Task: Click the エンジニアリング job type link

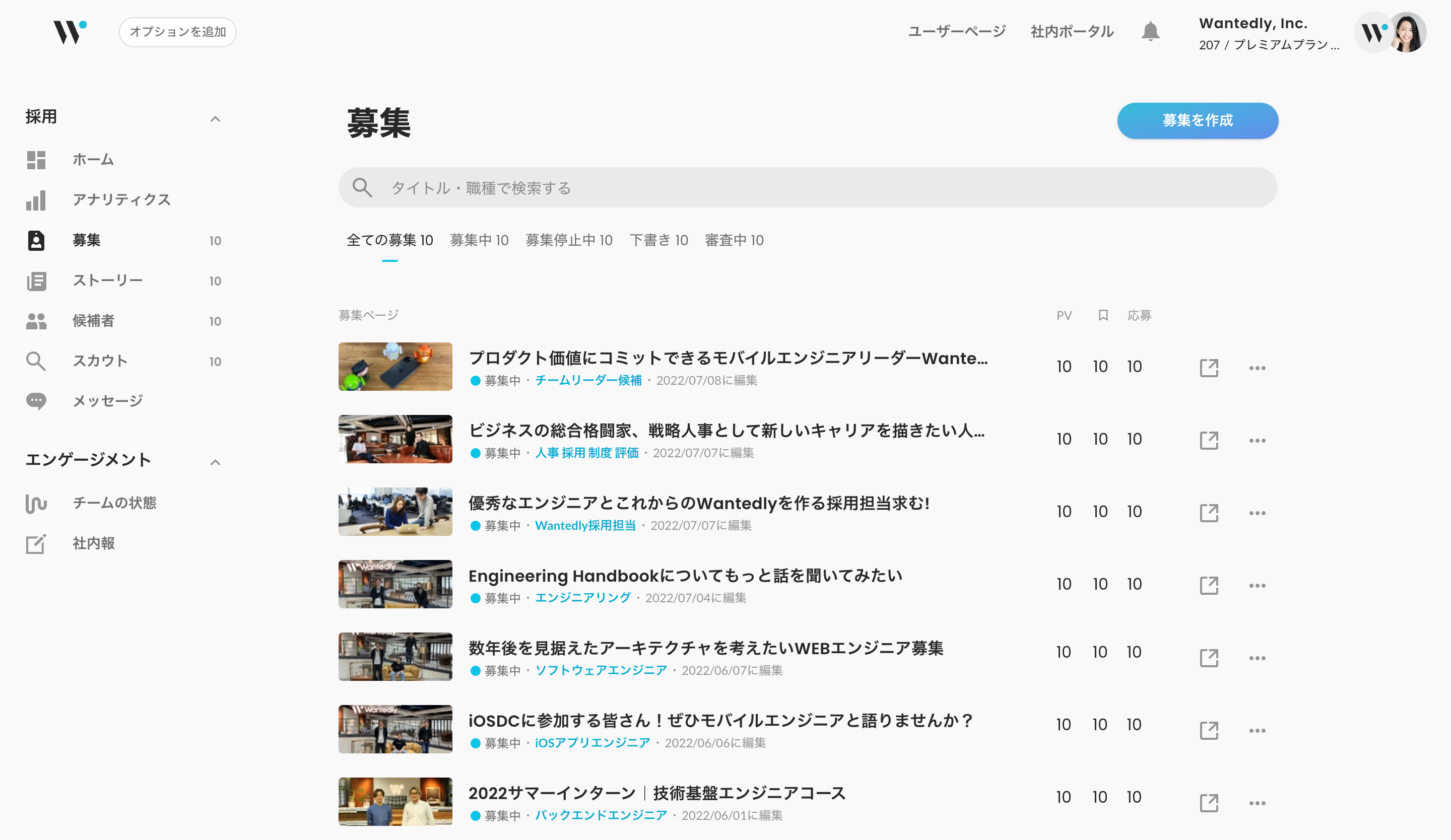Action: point(583,598)
